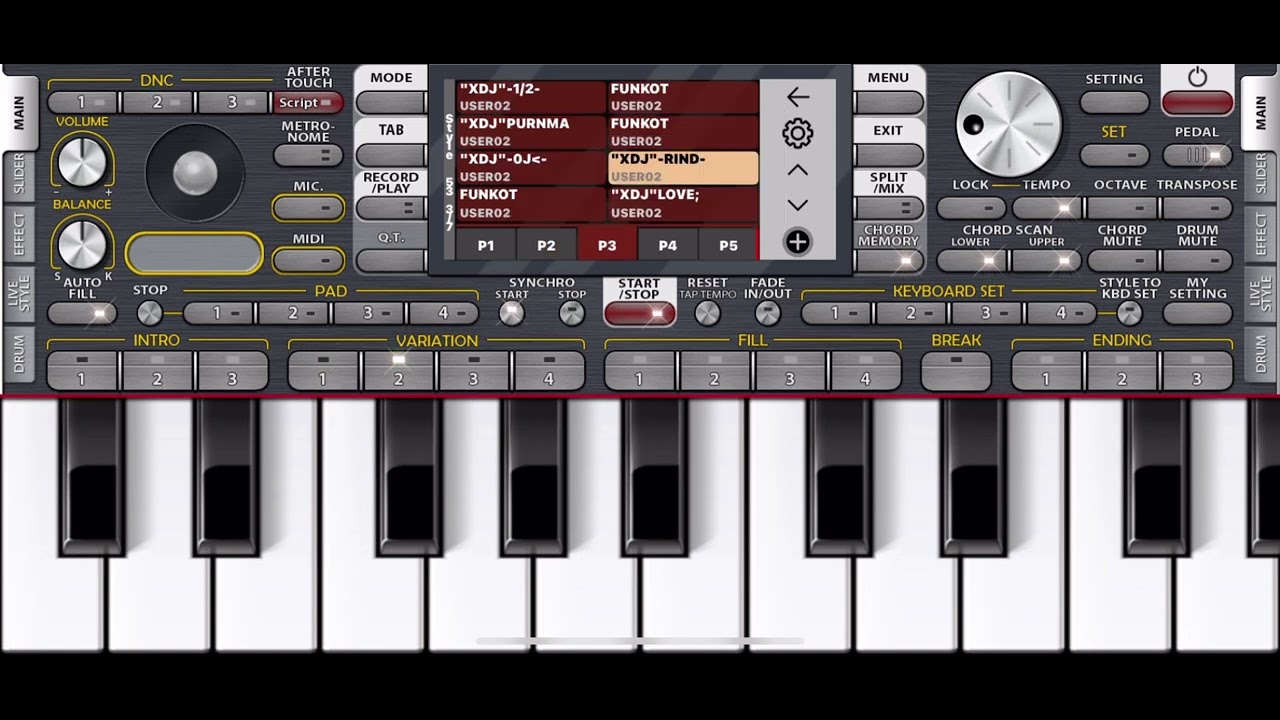
Task: Click the Record/Play button
Action: click(391, 208)
